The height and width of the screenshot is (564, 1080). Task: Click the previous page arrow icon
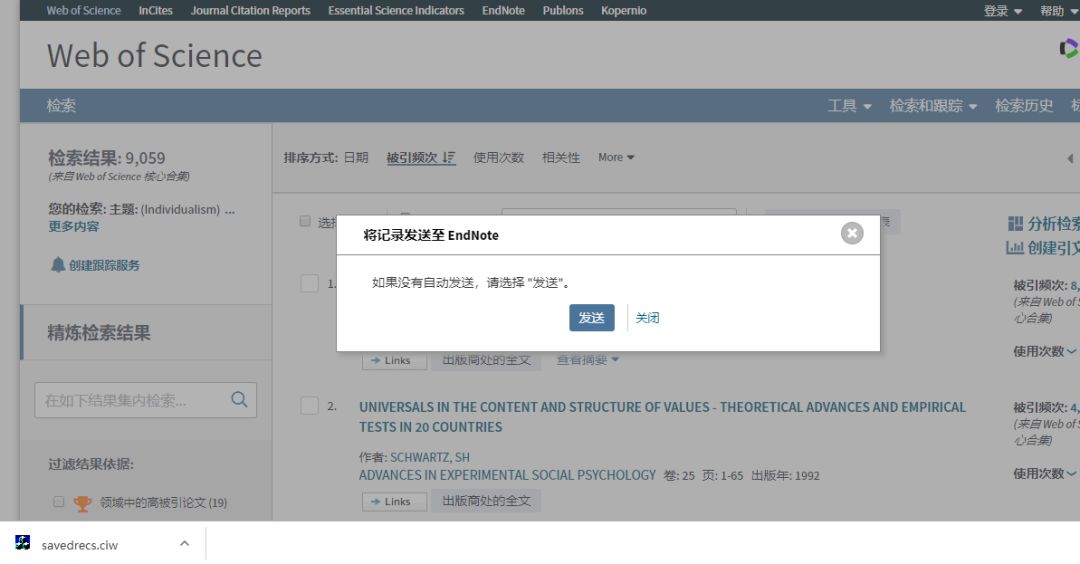click(1070, 158)
